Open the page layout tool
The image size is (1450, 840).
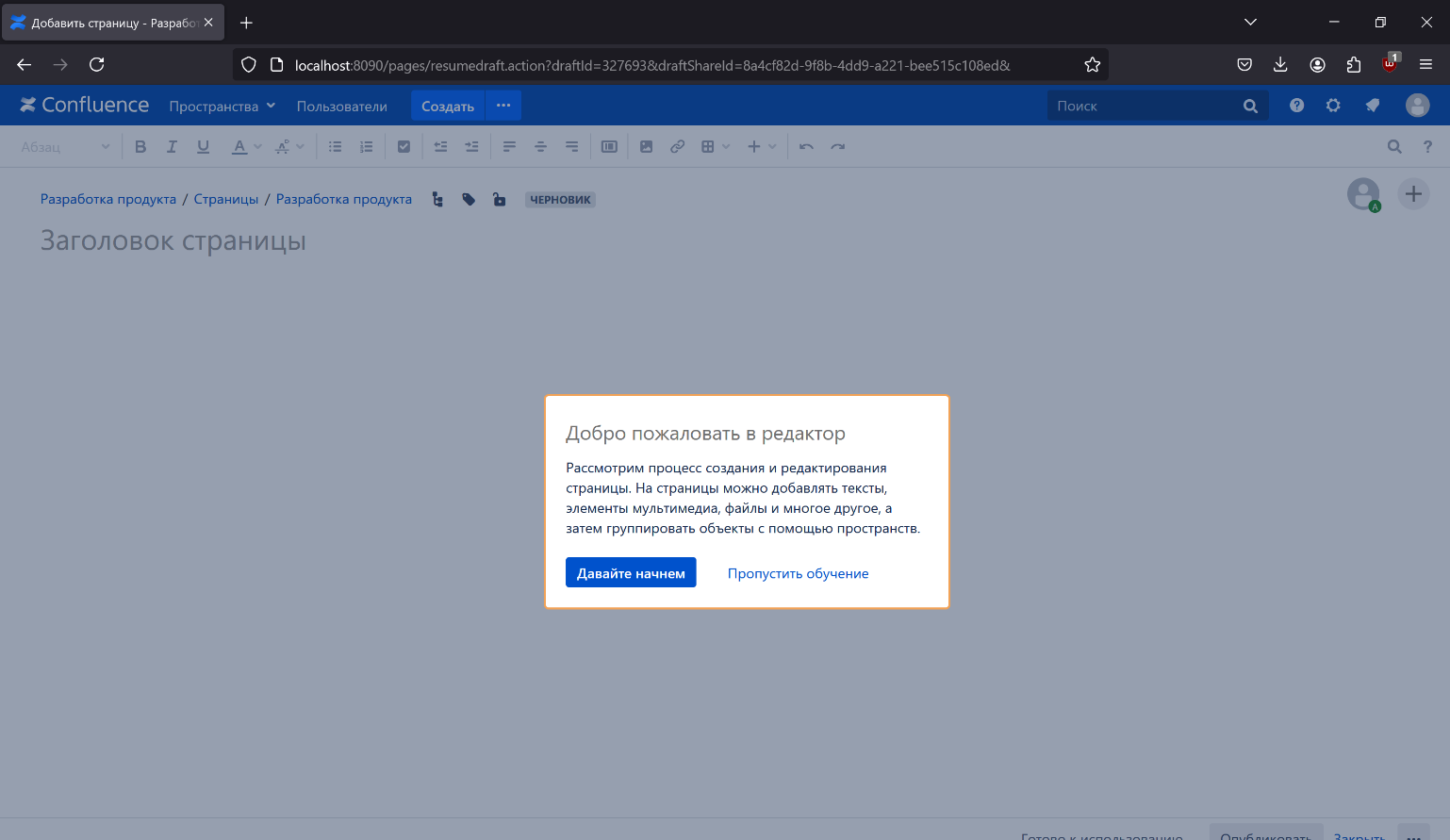coord(609,147)
